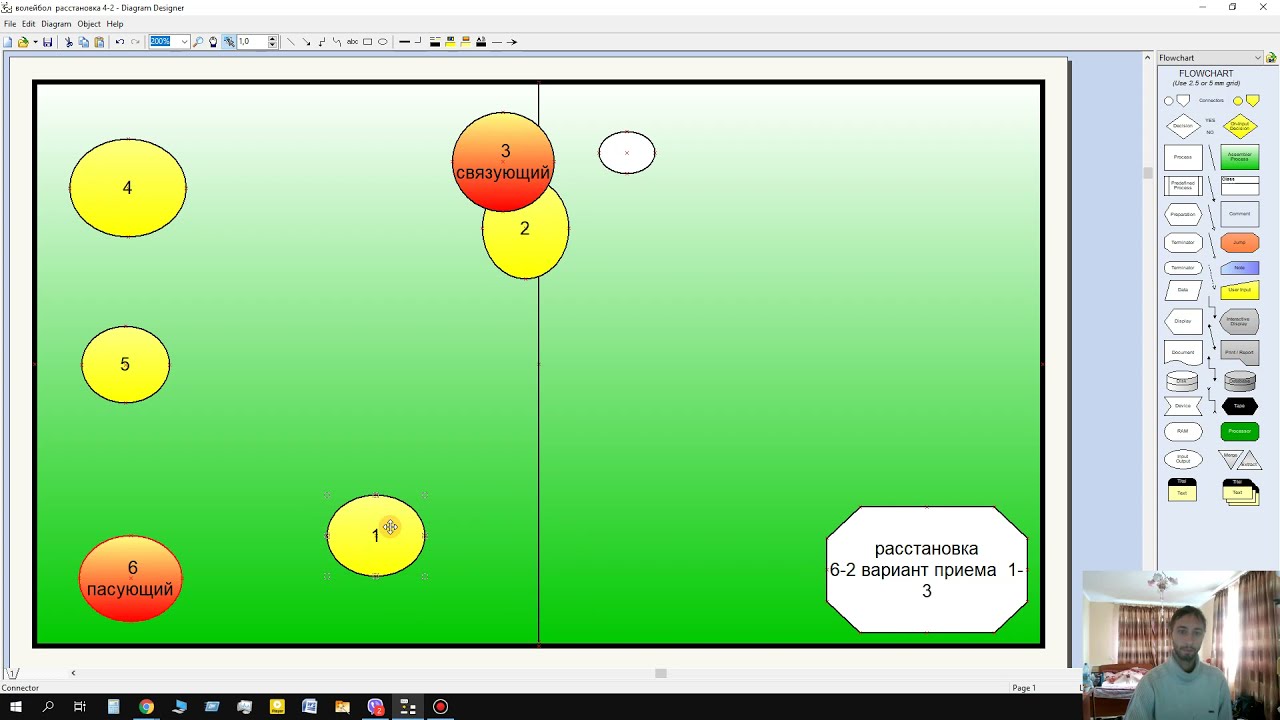Select the hand pan tool
Image resolution: width=1280 pixels, height=720 pixels.
click(213, 42)
